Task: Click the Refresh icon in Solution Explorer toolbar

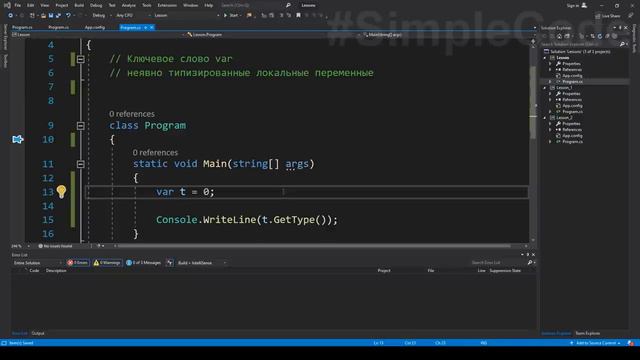Action: pos(600,36)
